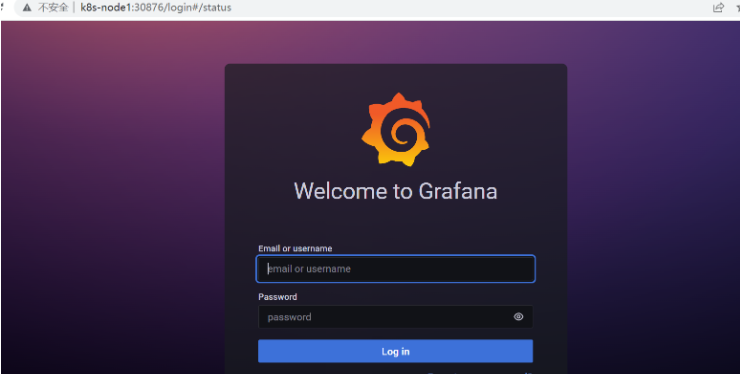
Task: Focus the Email or username field
Action: [x=395, y=269]
